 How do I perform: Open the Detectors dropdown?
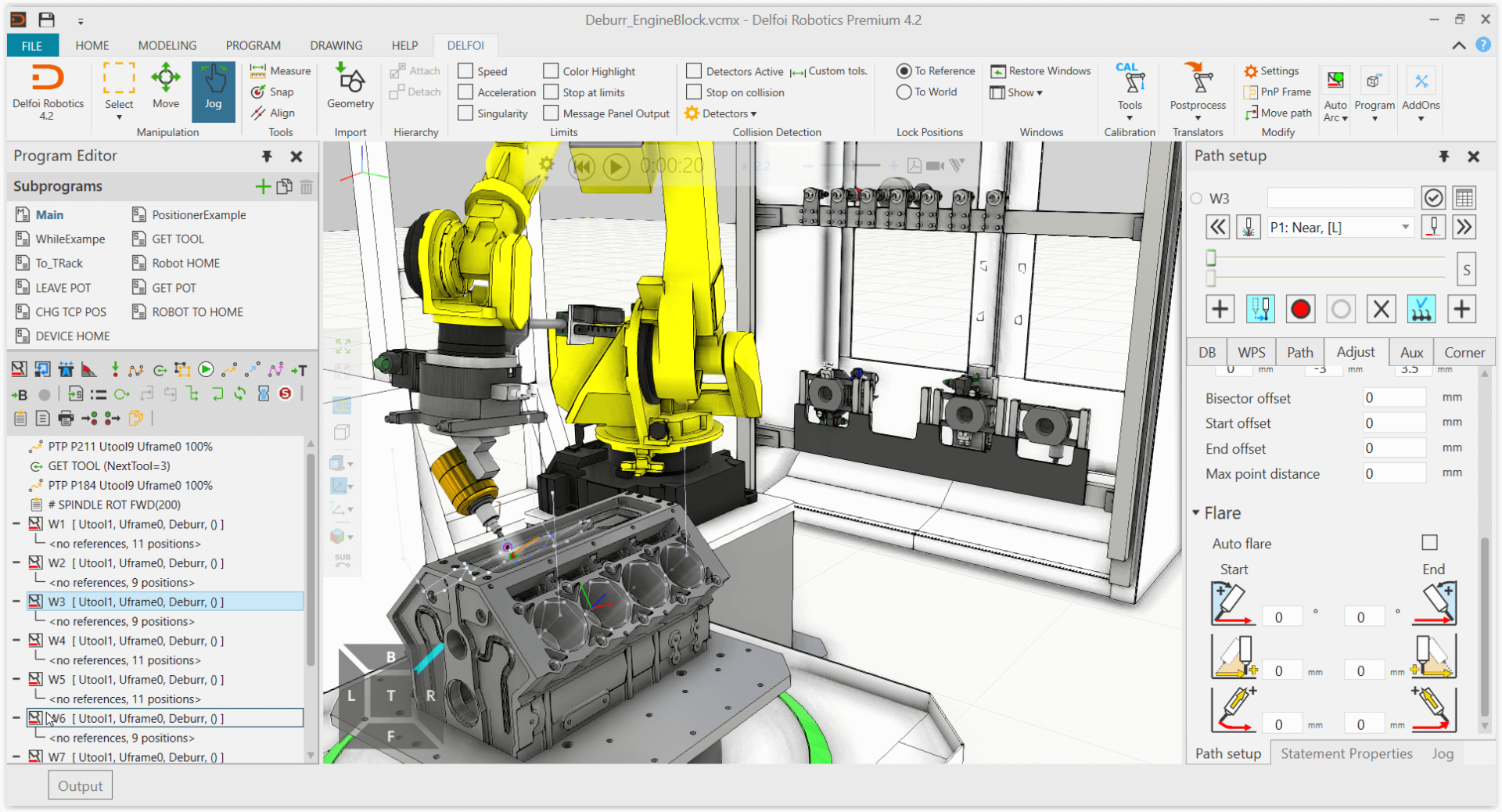click(721, 113)
